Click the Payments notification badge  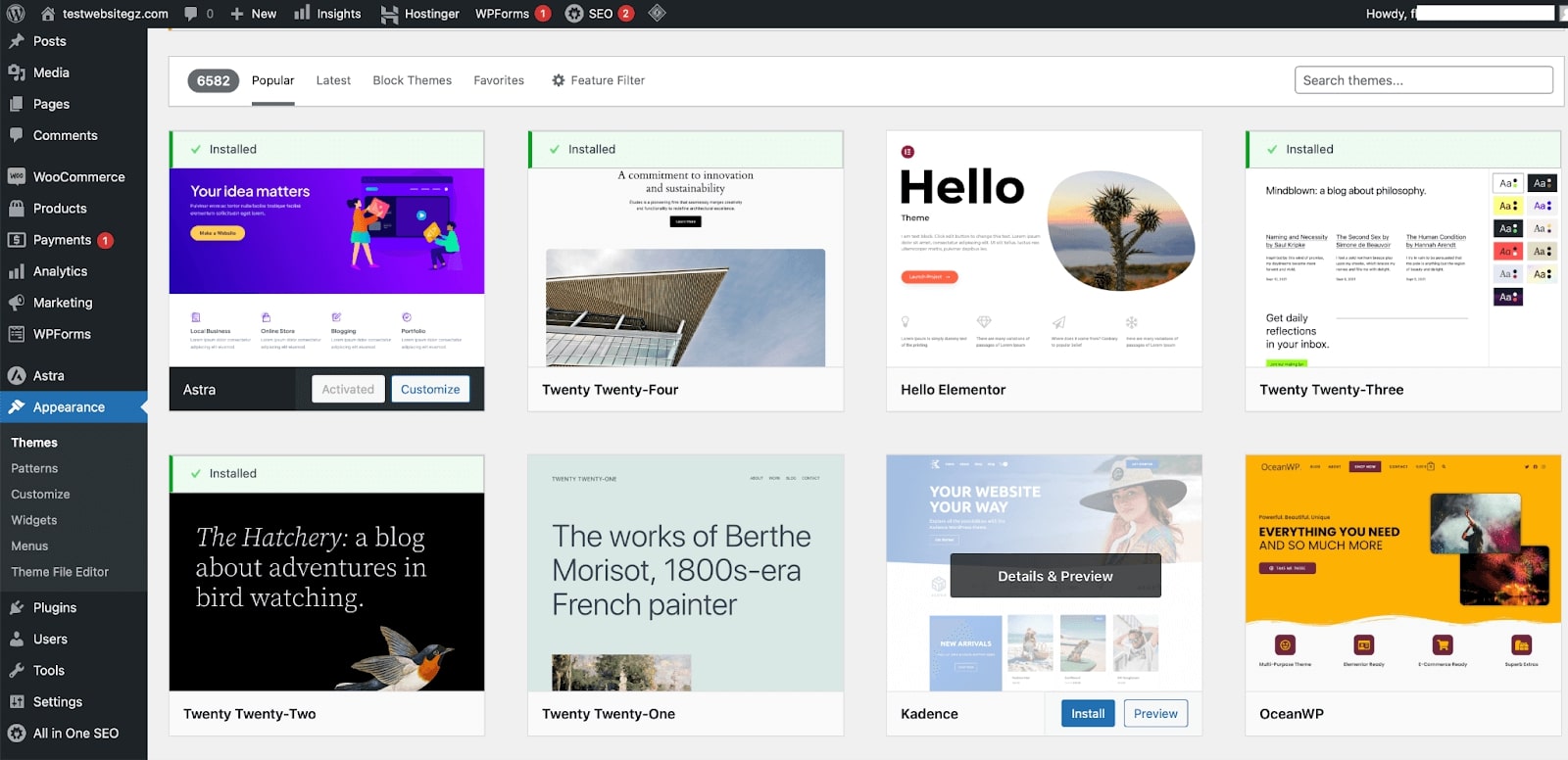(105, 240)
